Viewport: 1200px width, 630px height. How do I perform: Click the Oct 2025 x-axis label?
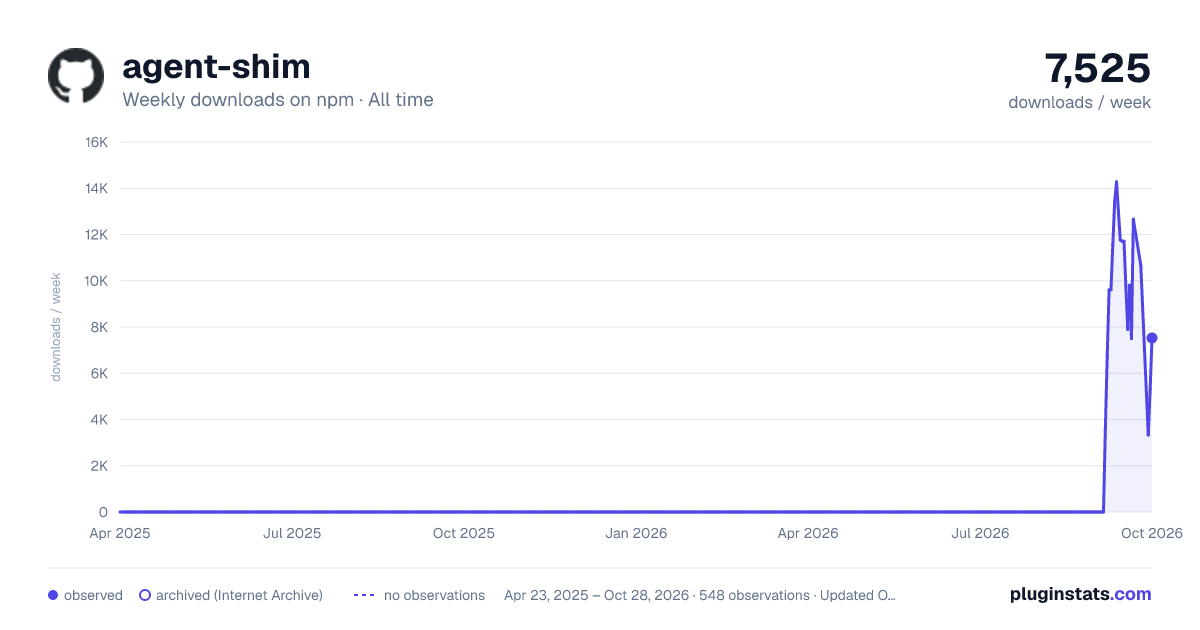click(x=464, y=533)
